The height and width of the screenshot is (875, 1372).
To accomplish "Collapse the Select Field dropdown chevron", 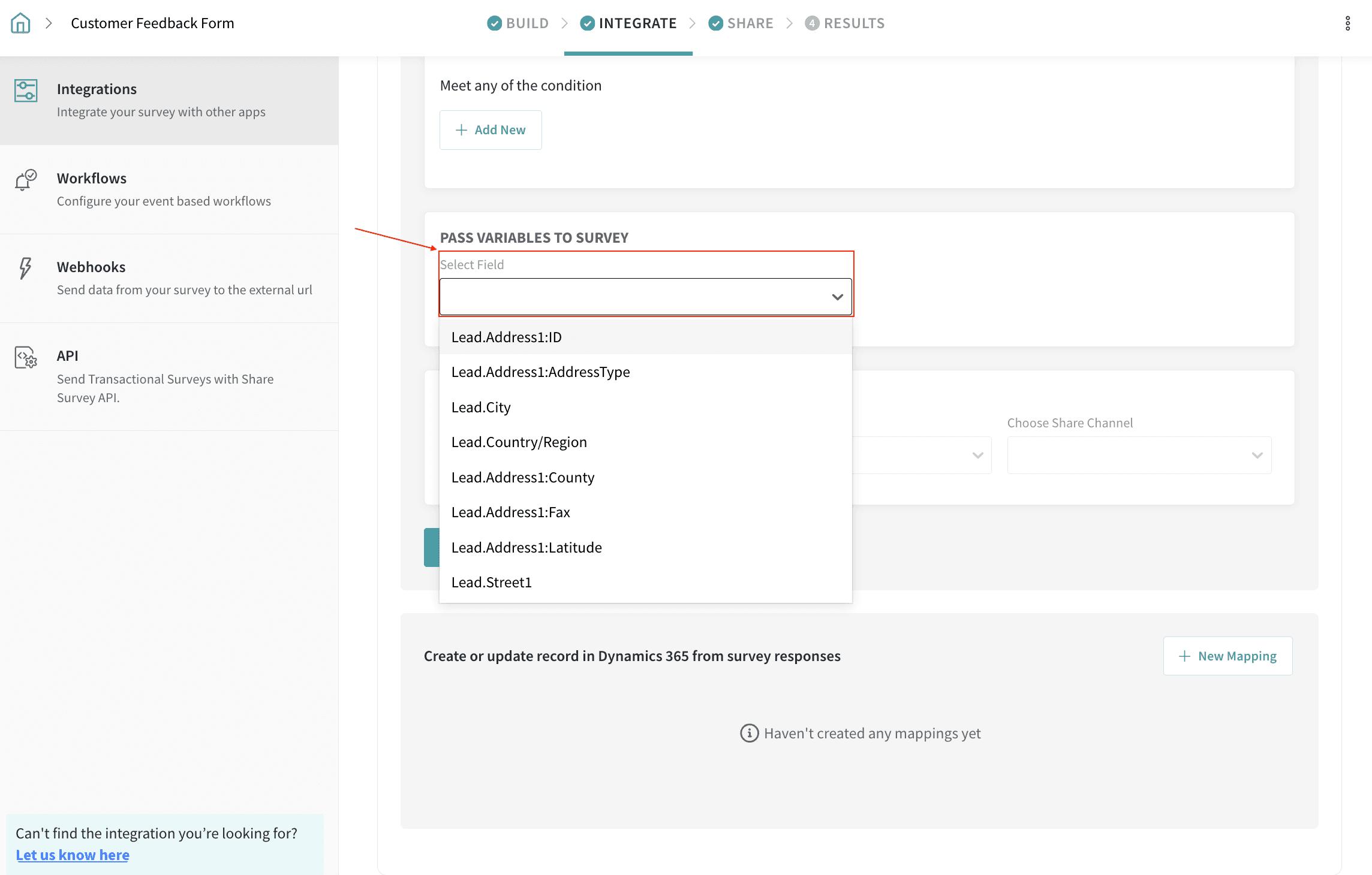I will pos(837,297).
